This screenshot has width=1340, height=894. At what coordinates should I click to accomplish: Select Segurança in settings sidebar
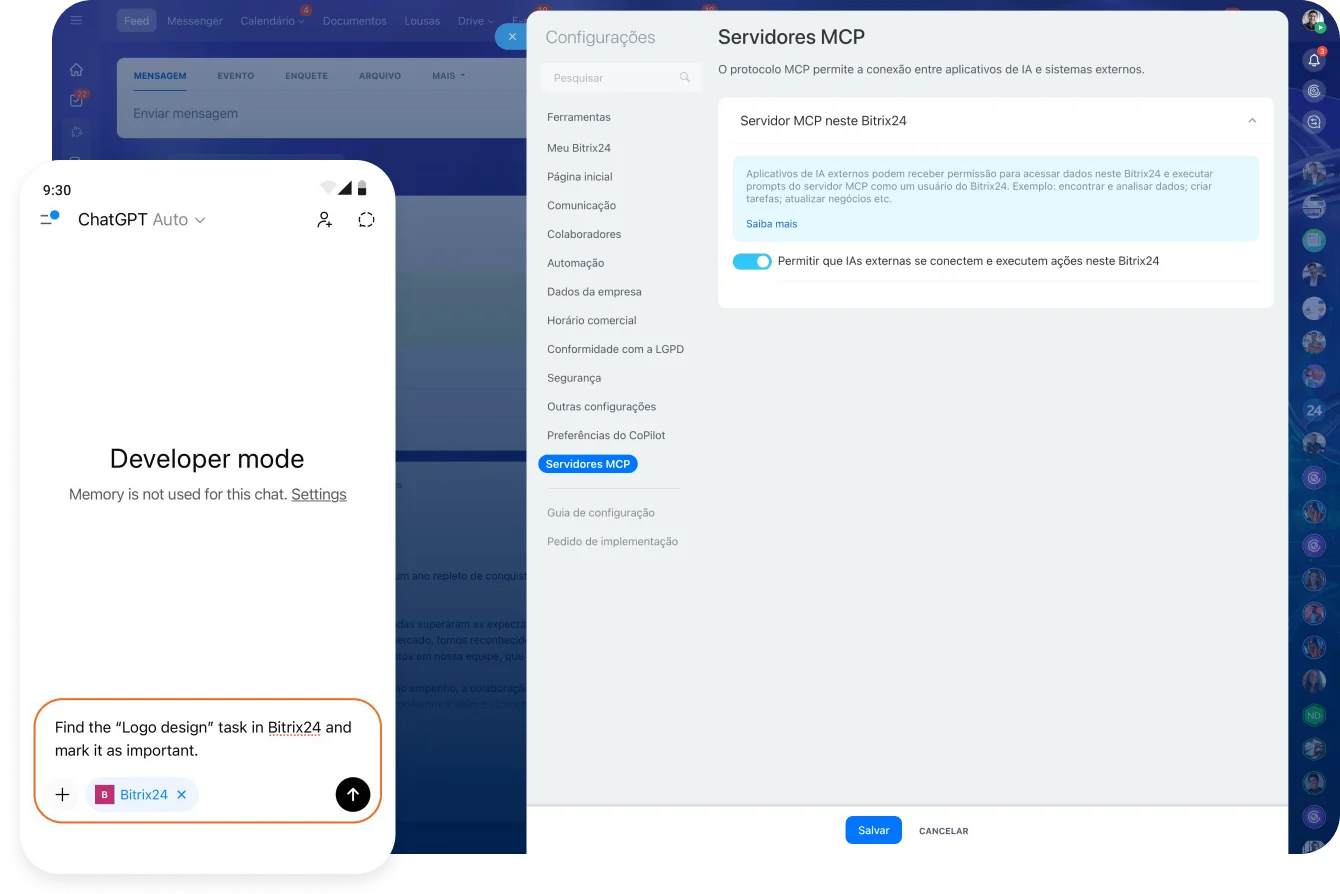[574, 378]
